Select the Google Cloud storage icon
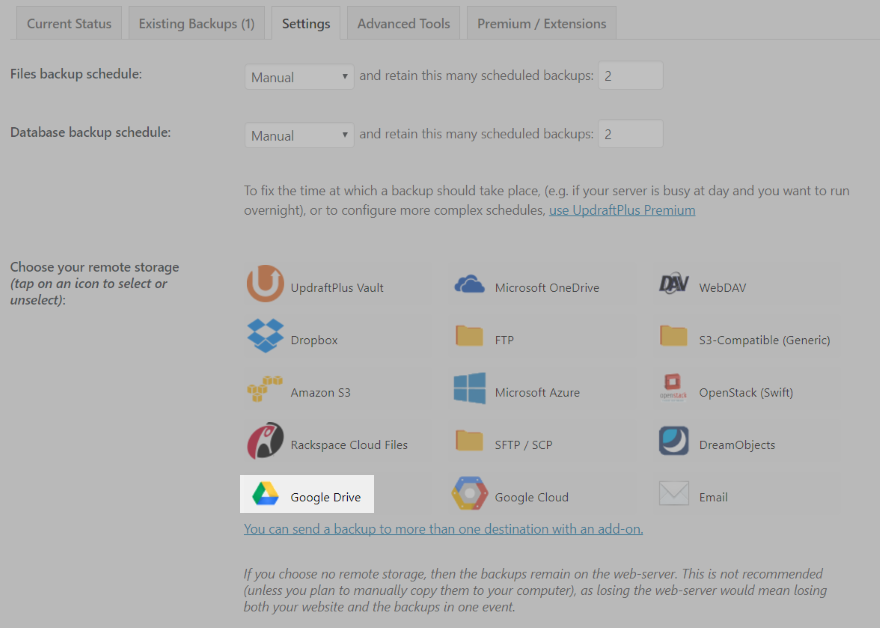 click(470, 493)
